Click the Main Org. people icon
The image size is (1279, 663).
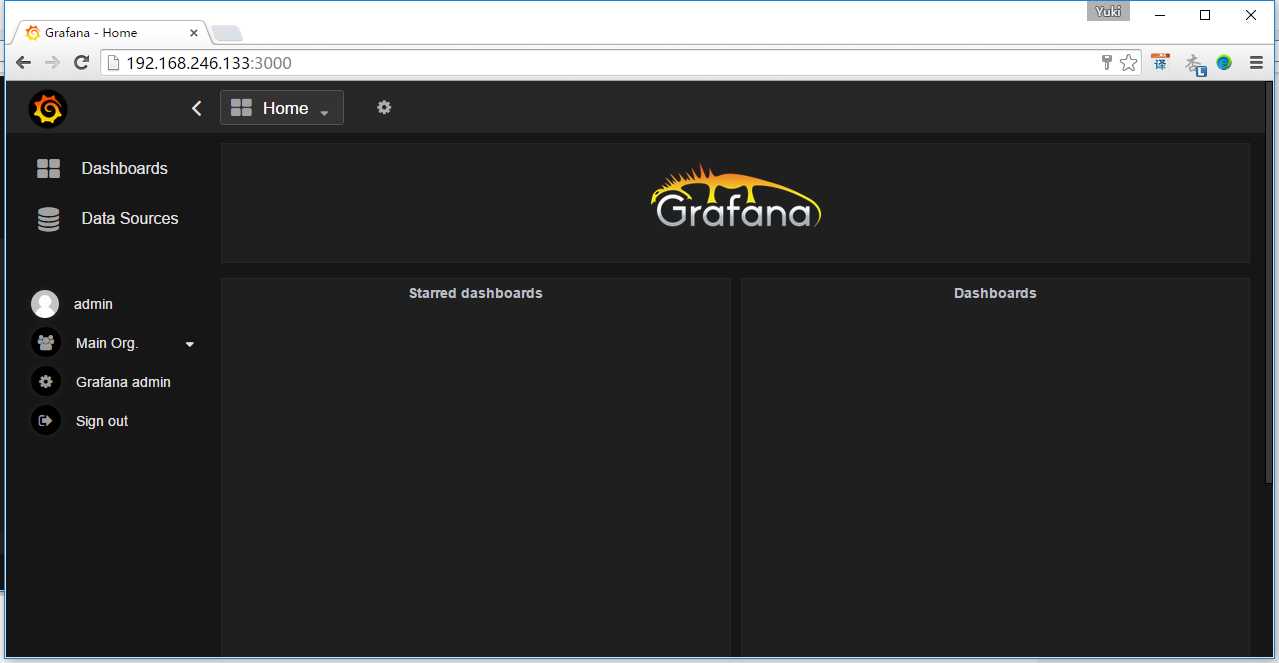point(45,343)
